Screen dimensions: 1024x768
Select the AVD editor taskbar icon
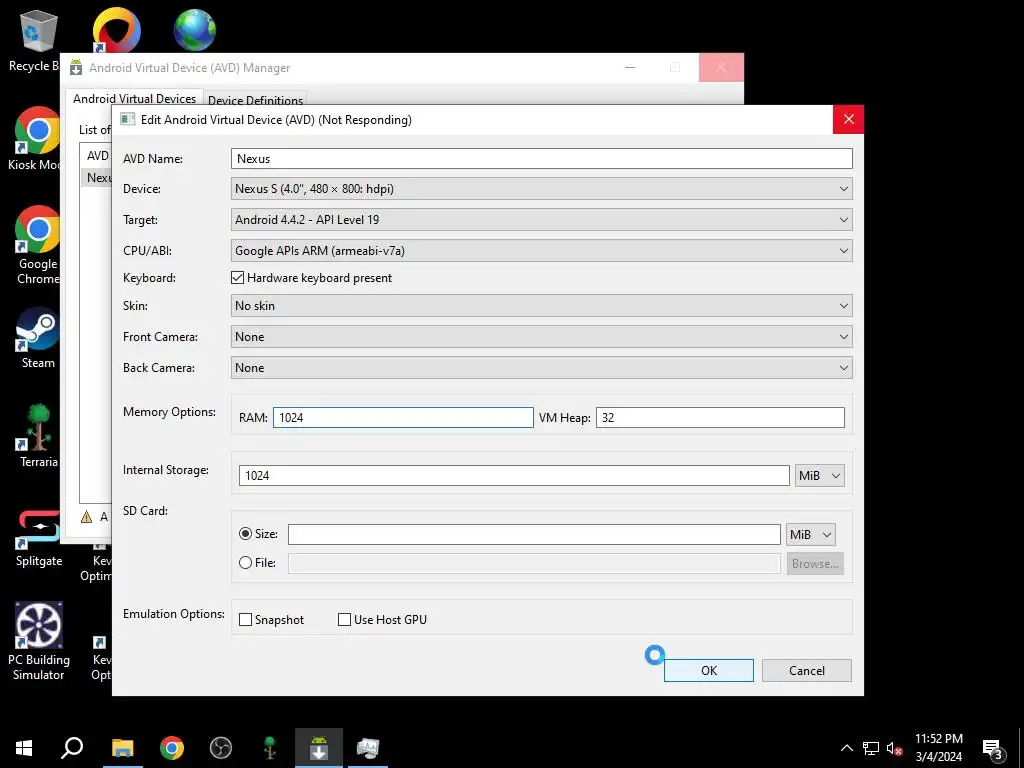coord(368,748)
